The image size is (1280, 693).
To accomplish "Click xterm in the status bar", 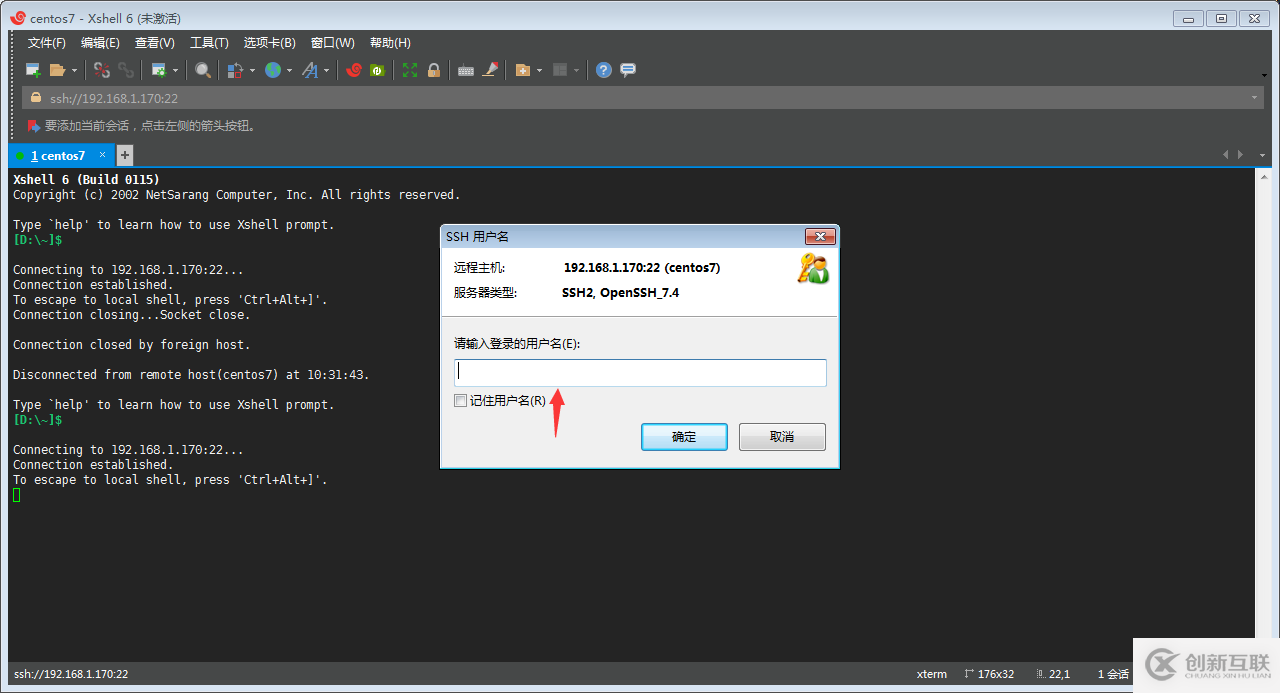I will click(932, 674).
